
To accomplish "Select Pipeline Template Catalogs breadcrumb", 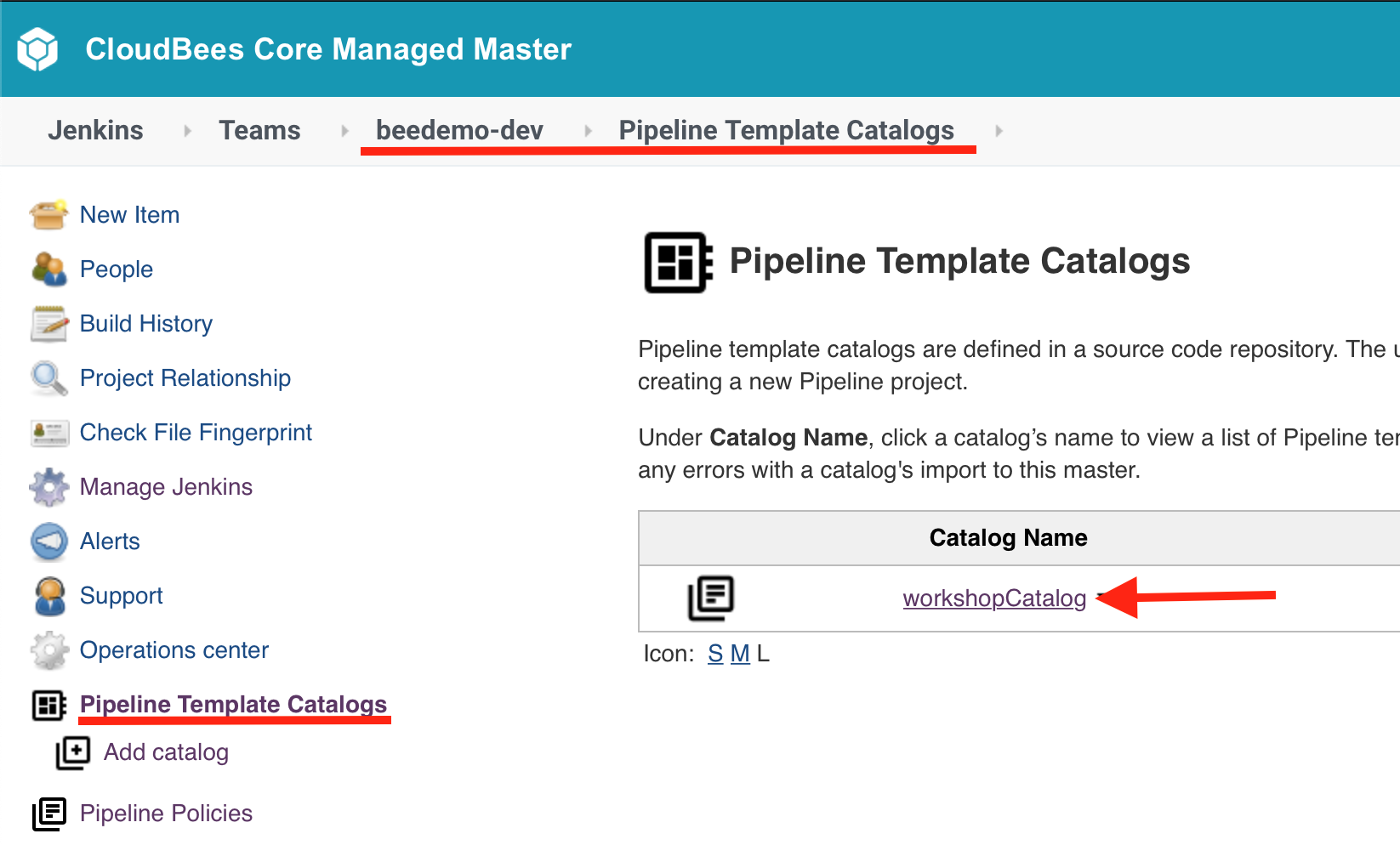I will point(786,130).
